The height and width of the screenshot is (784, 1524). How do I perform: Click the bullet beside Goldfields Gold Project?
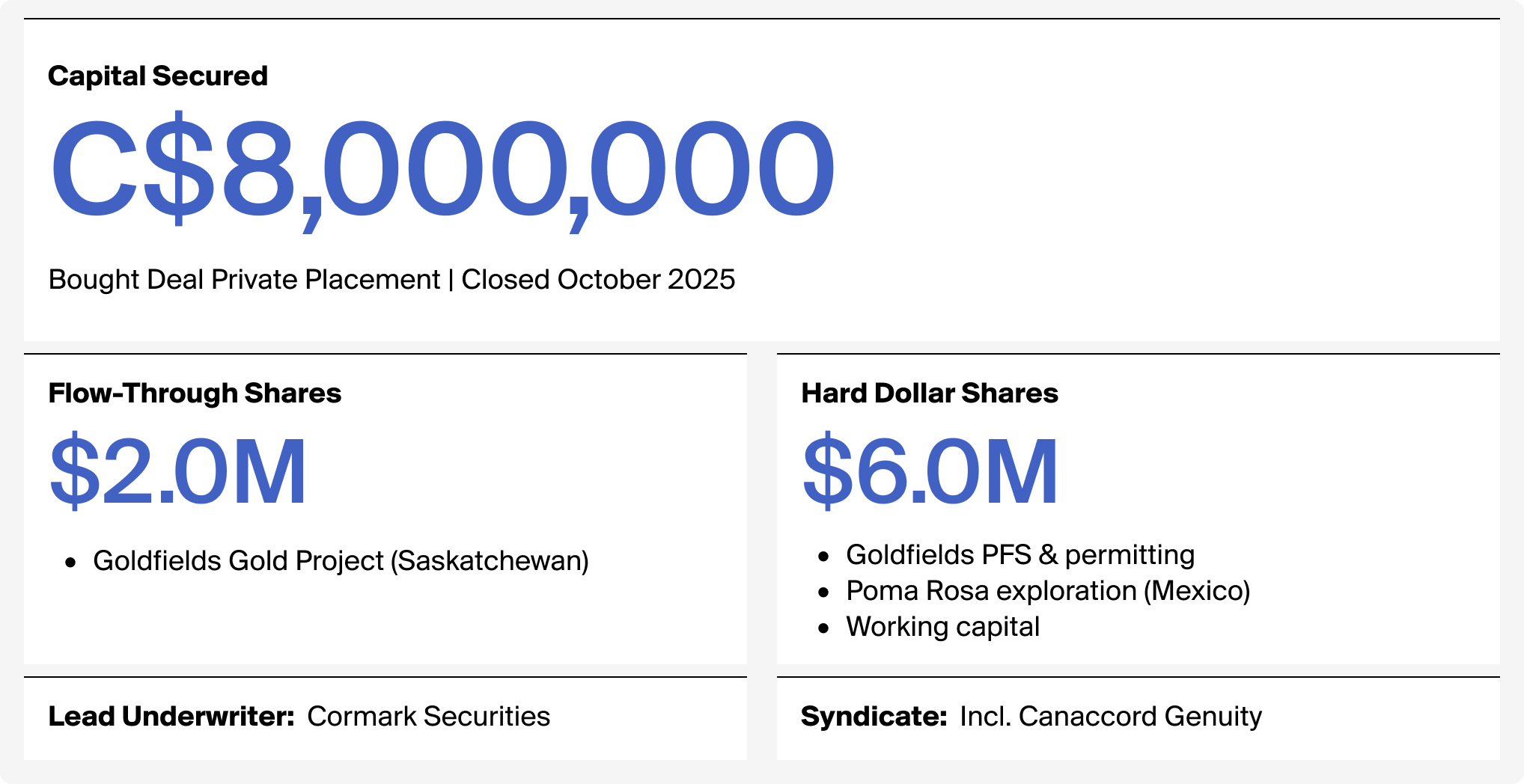(70, 563)
